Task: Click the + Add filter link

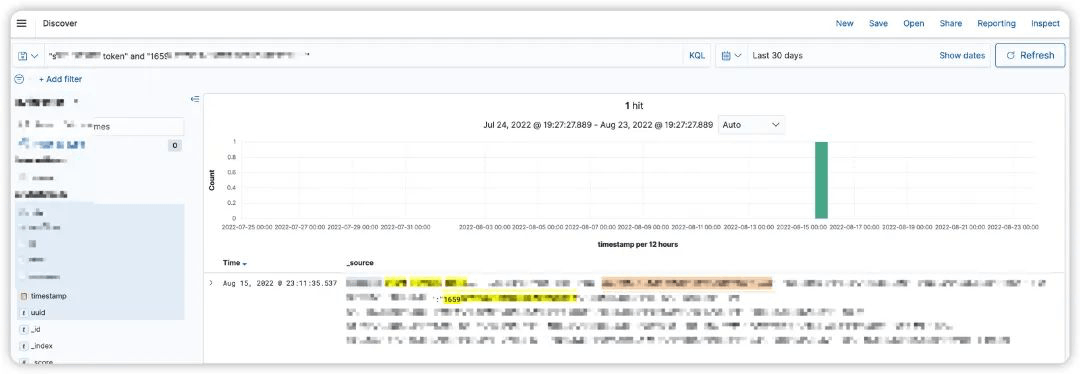Action: [x=60, y=79]
